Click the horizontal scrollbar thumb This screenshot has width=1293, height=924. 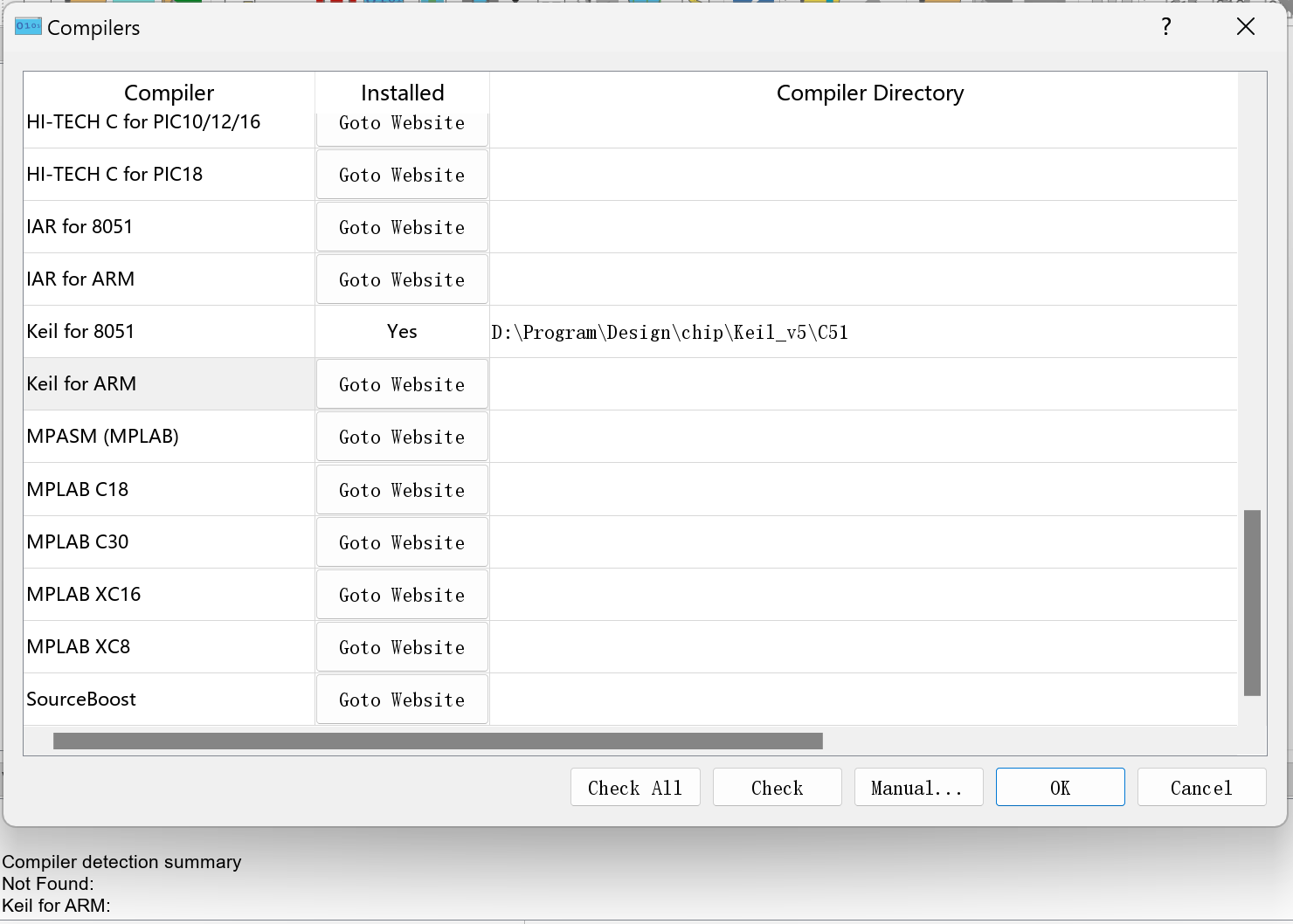(437, 741)
